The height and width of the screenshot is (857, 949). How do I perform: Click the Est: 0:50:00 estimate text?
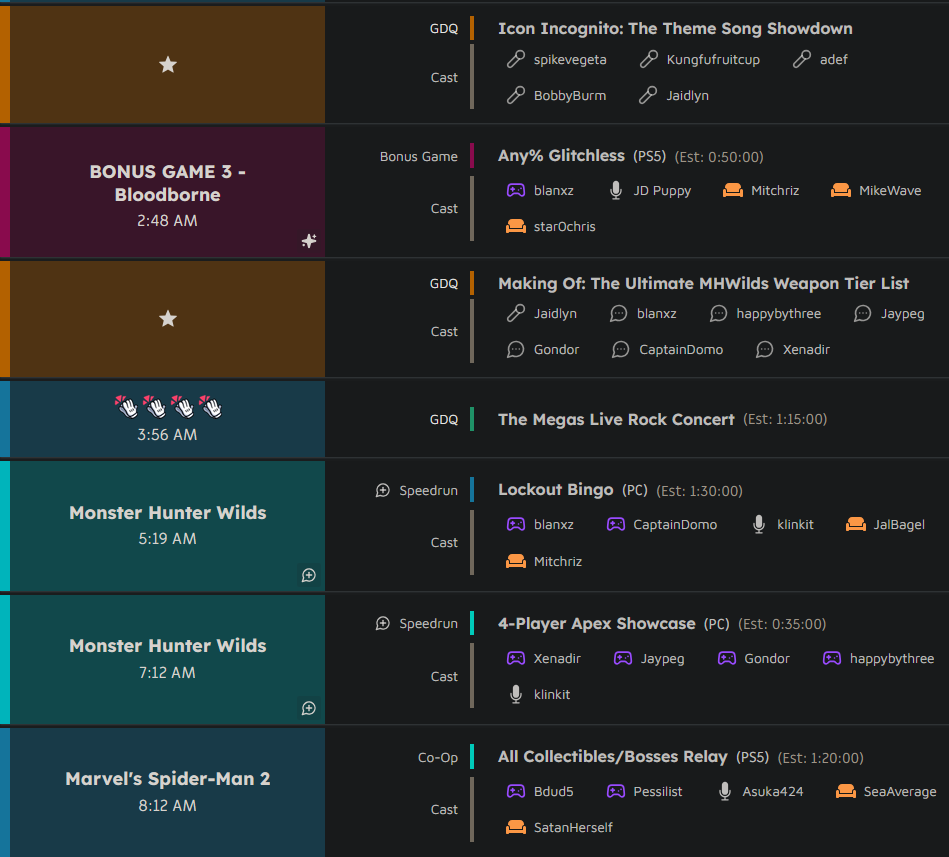719,157
